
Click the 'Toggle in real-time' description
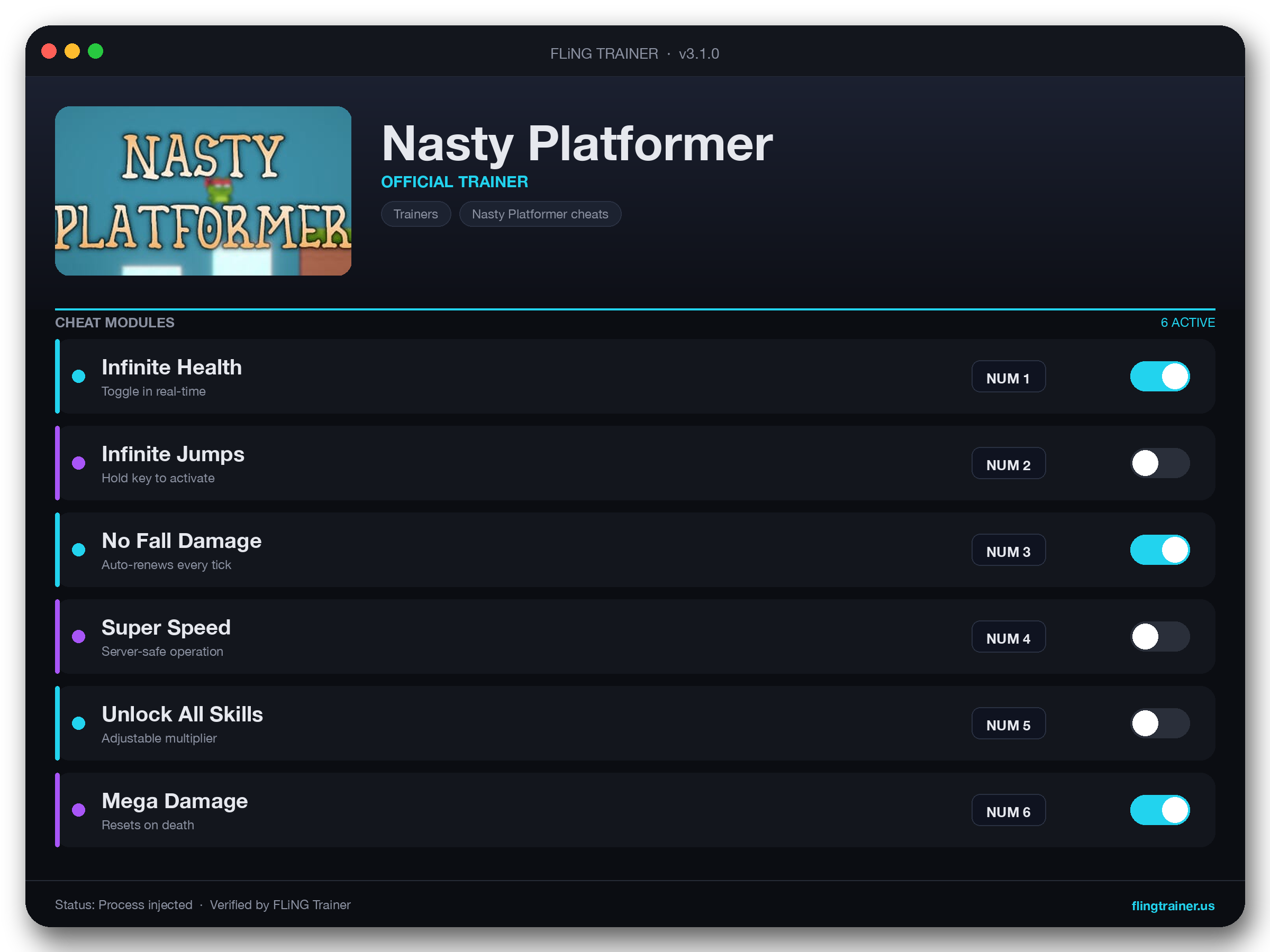153,391
